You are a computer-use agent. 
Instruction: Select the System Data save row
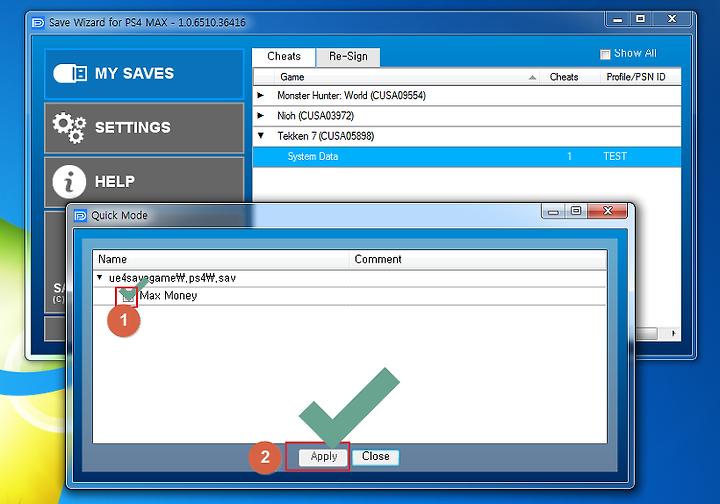coord(467,157)
